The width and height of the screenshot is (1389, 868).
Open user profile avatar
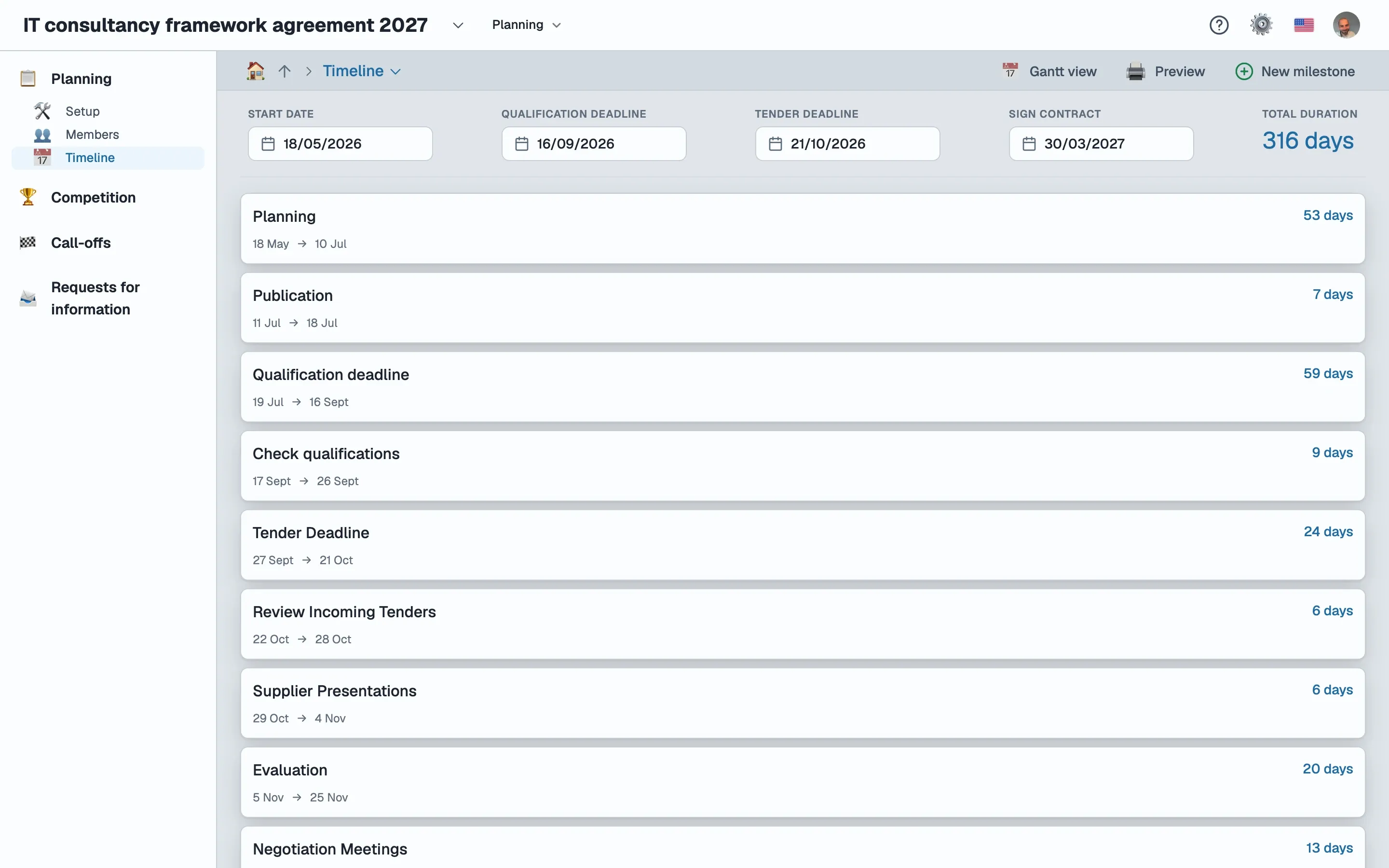pos(1346,25)
